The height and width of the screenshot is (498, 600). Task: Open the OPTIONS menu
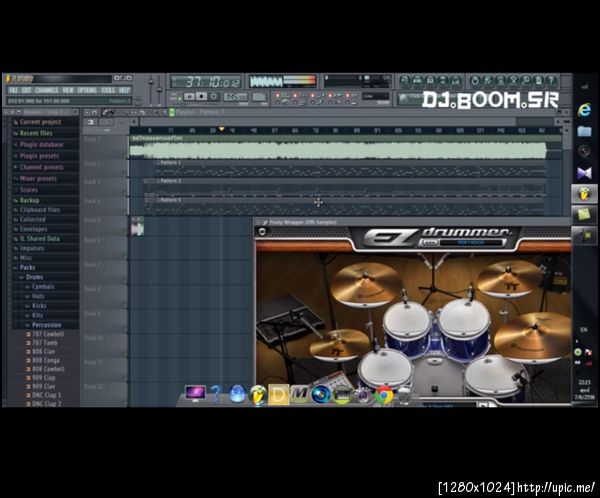tap(87, 90)
